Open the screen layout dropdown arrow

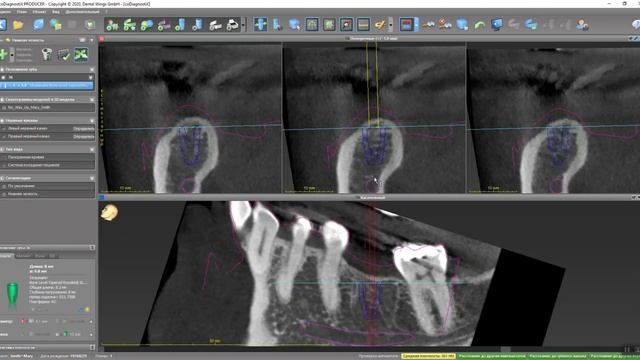point(416,25)
